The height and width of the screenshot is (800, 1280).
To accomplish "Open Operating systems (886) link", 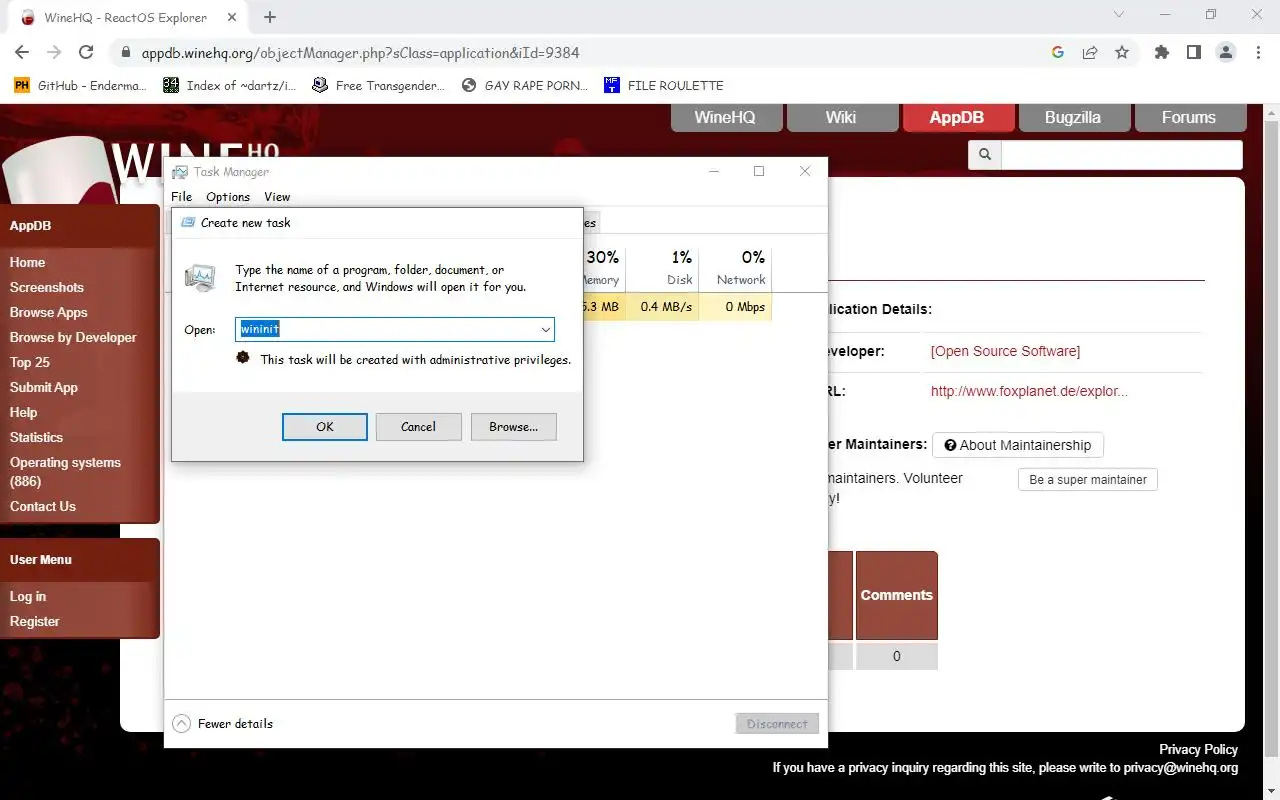I will pyautogui.click(x=65, y=471).
